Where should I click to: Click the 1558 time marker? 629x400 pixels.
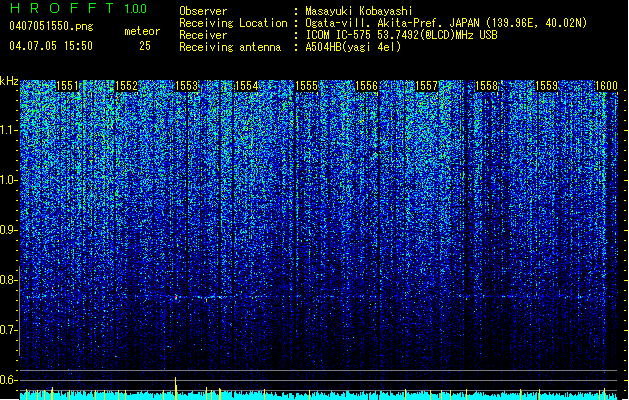pos(487,86)
